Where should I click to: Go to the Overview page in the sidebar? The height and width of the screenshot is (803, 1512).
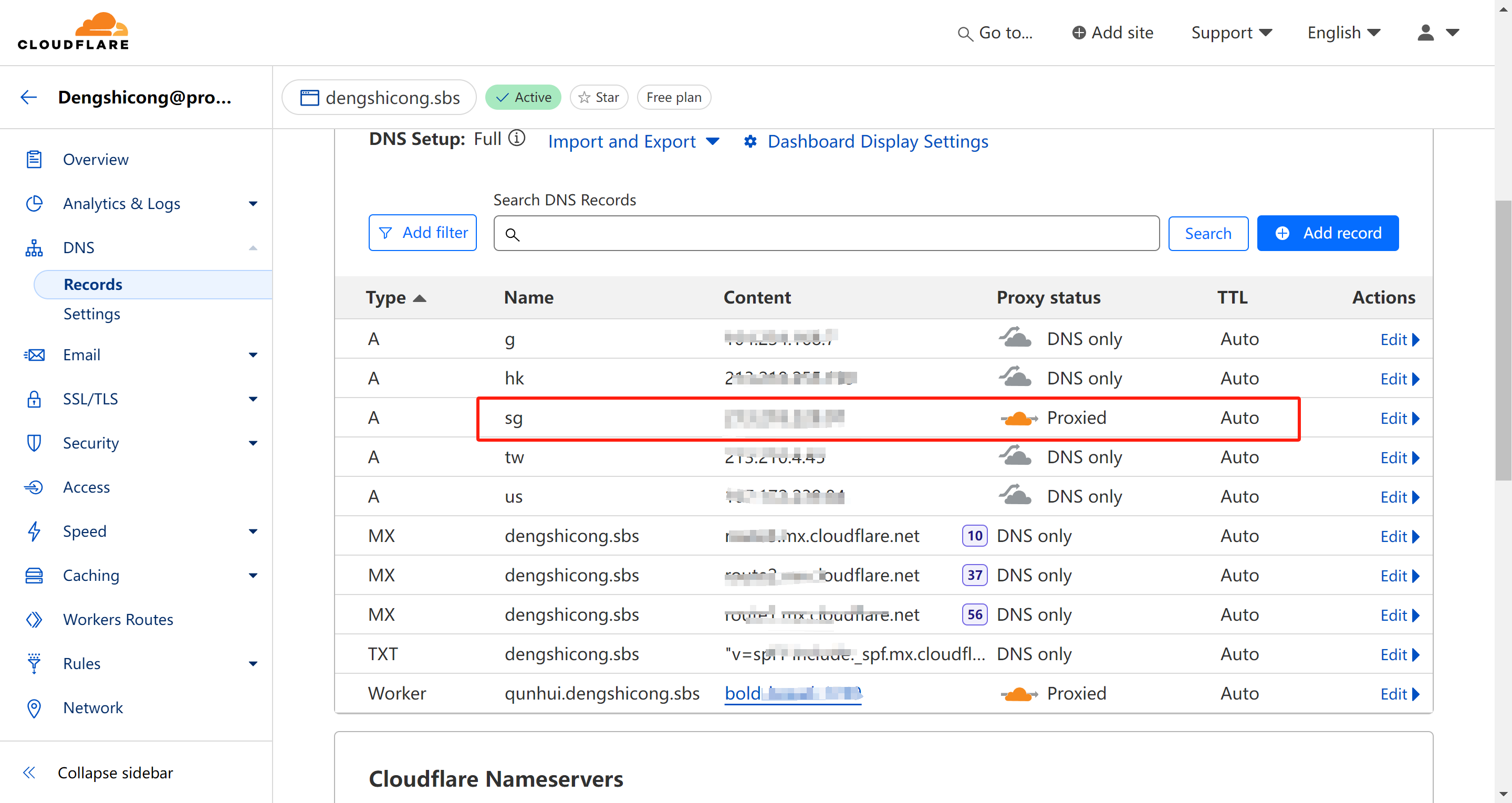point(96,160)
